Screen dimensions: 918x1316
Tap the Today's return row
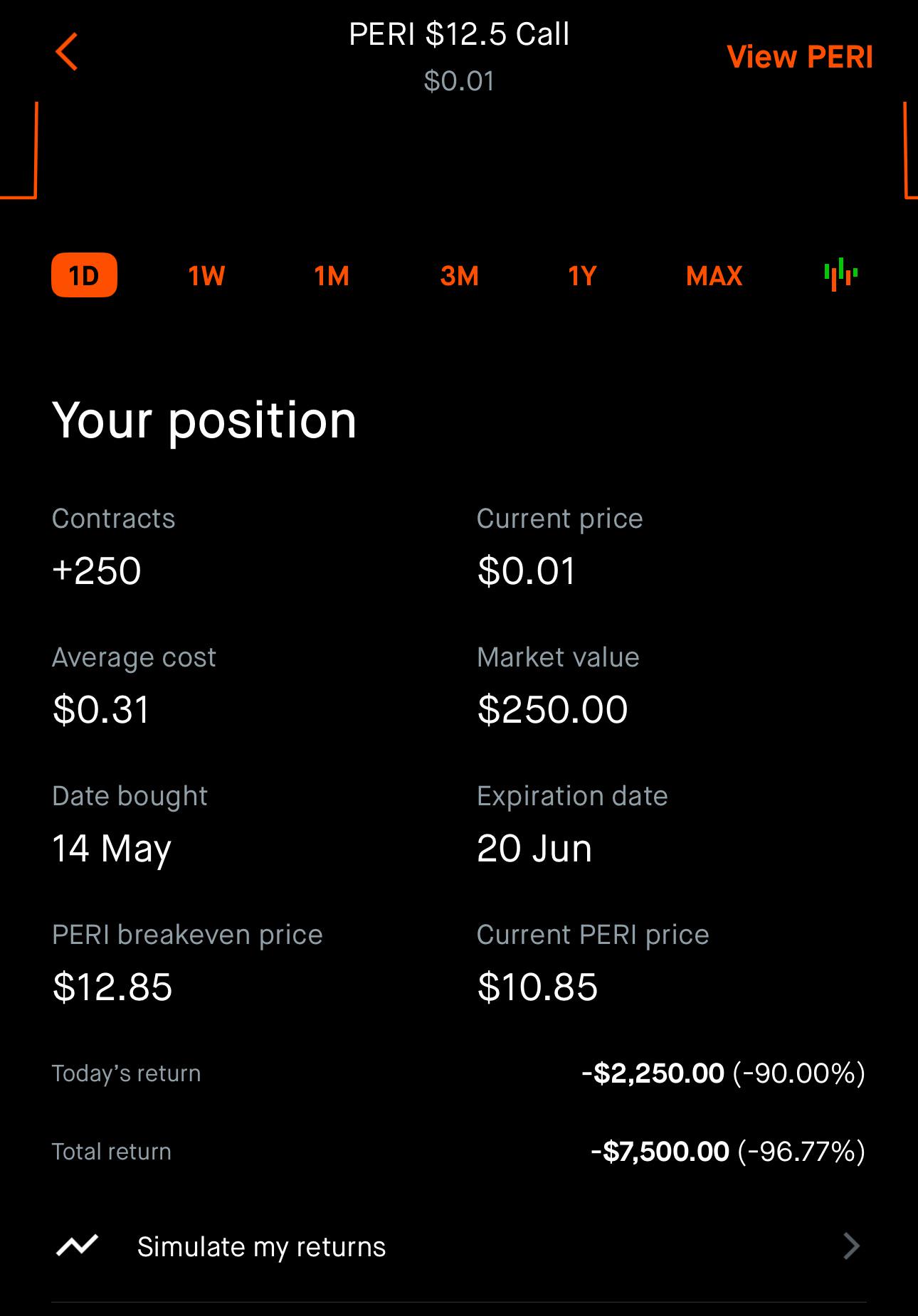coord(459,1073)
